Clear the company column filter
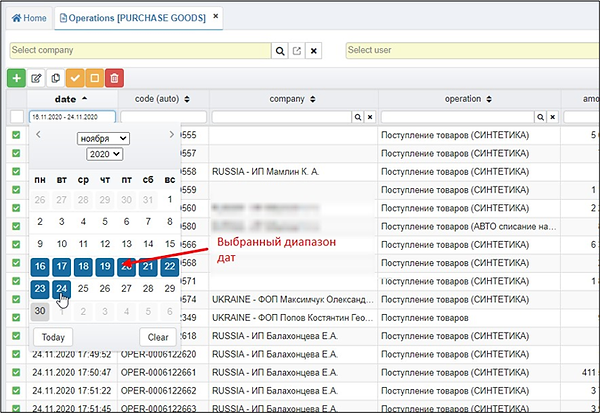600x413 pixels. tap(370, 117)
